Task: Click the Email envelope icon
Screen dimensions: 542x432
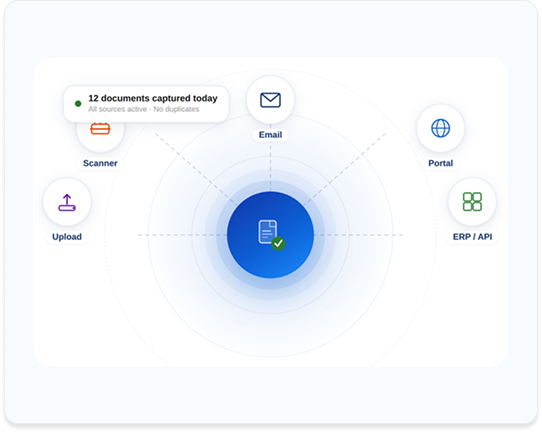Action: tap(270, 100)
